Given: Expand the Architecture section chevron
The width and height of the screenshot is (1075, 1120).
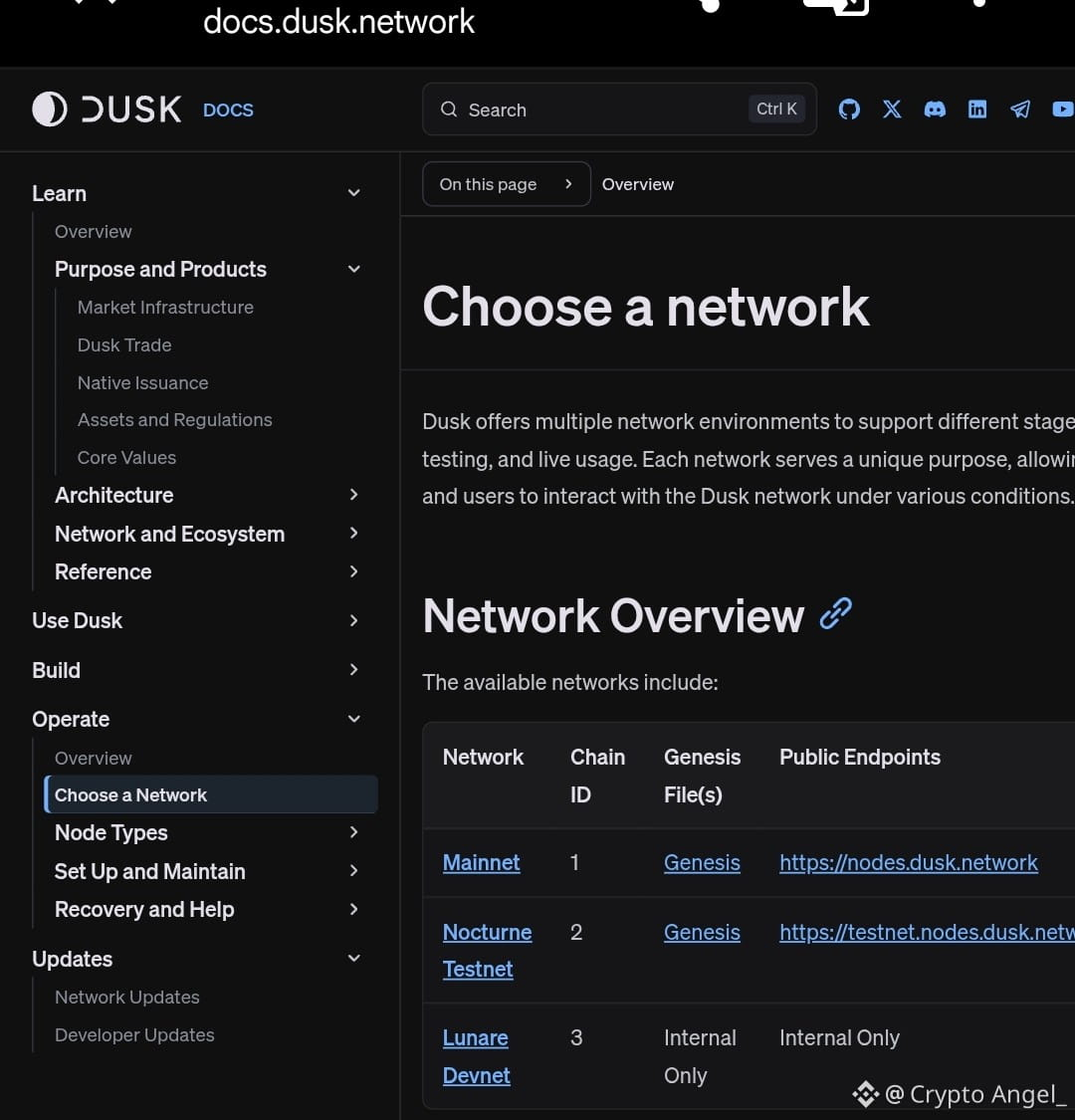Looking at the screenshot, I should tap(353, 494).
